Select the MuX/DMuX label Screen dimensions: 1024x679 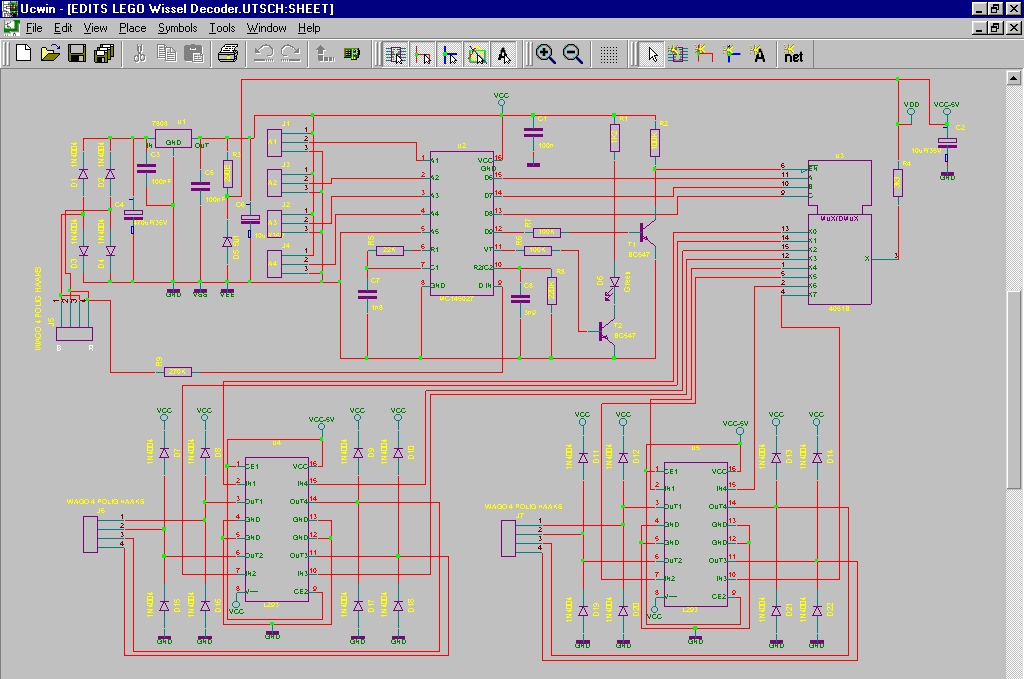pyautogui.click(x=839, y=219)
